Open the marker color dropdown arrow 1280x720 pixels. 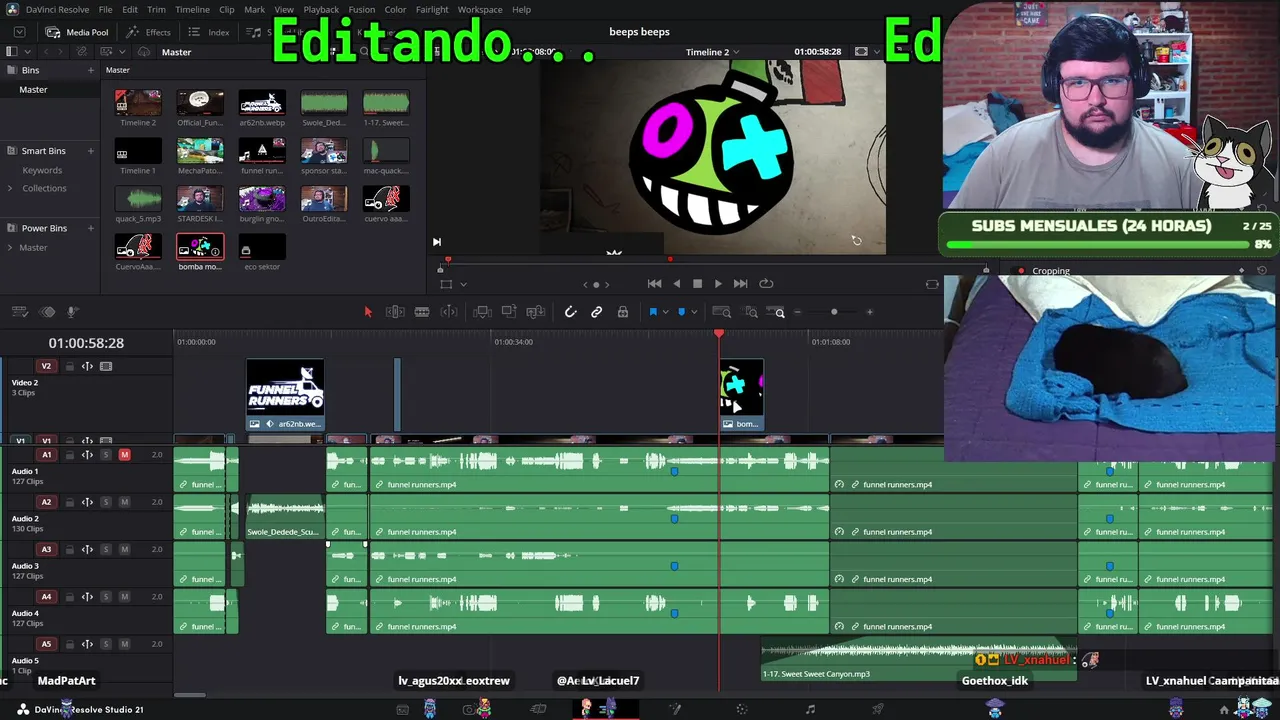pos(694,312)
